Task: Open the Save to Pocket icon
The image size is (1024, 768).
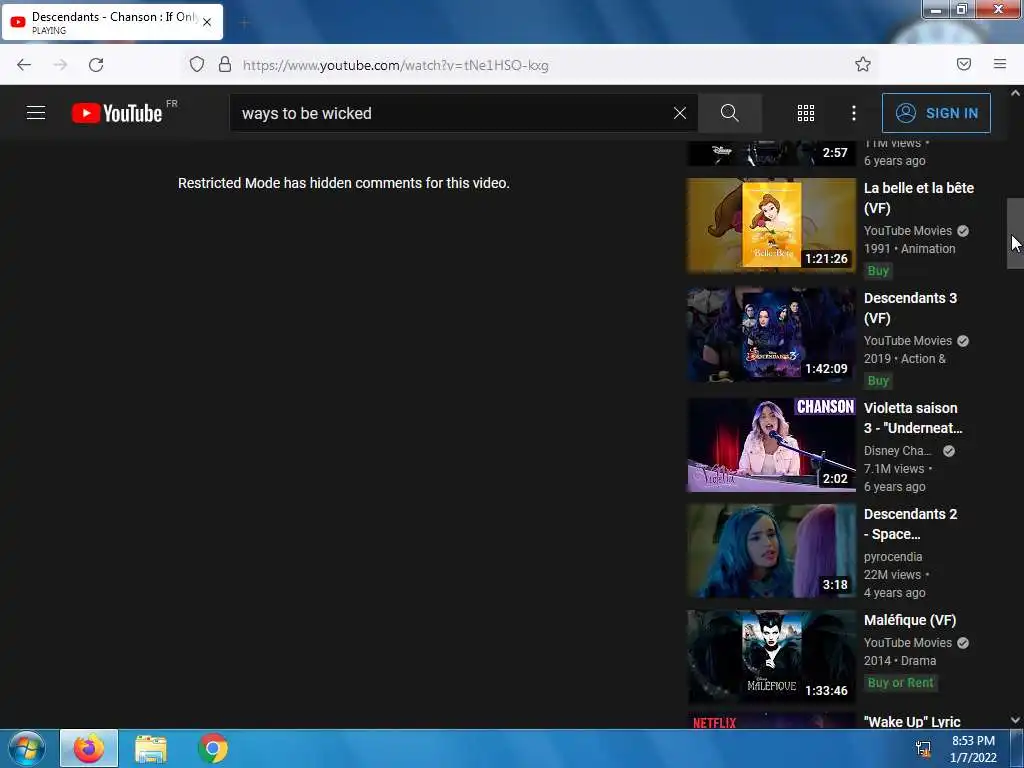Action: [x=964, y=64]
